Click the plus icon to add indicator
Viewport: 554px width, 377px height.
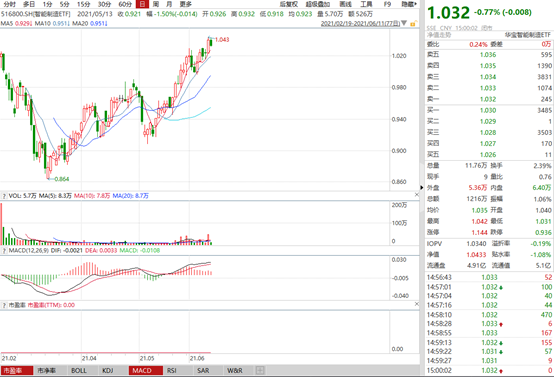[260, 370]
